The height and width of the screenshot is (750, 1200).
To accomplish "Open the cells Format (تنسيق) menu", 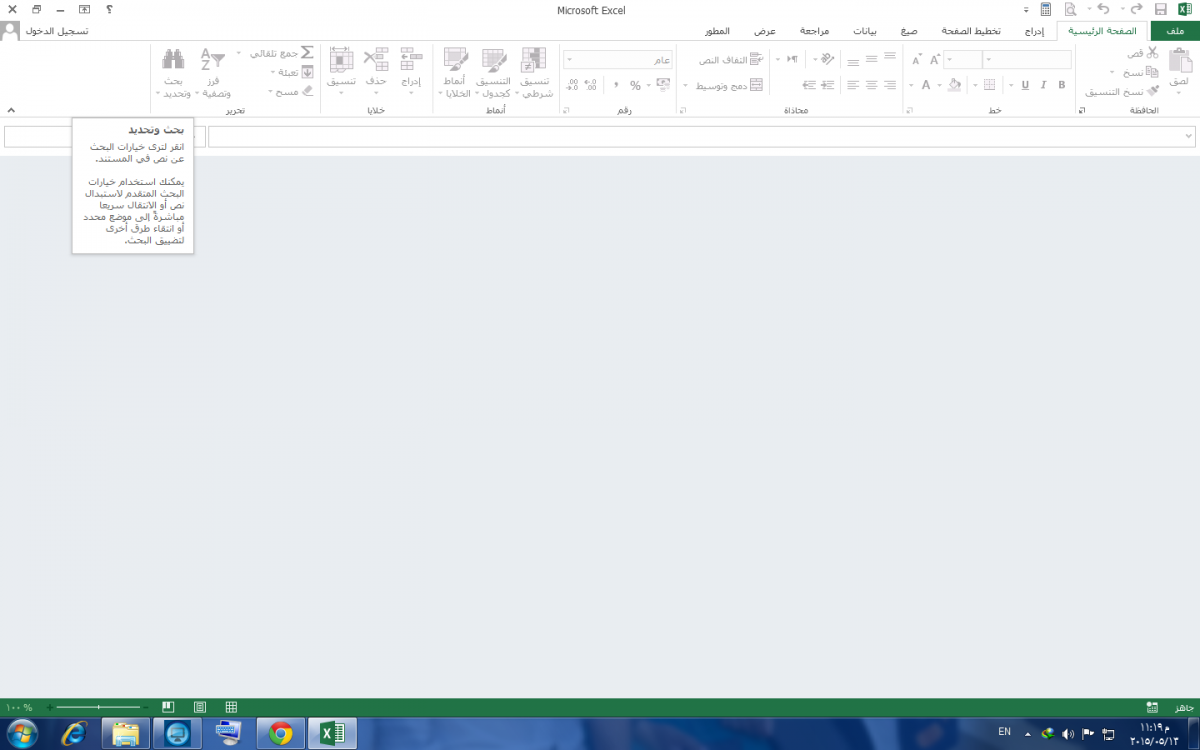I will pos(341,70).
